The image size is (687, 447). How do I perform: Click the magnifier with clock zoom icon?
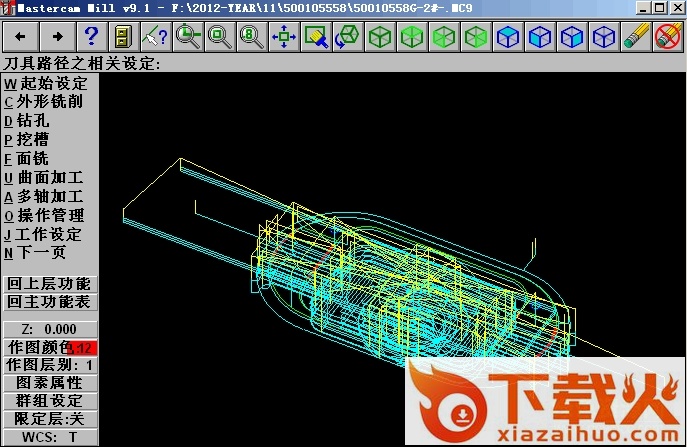pos(188,36)
